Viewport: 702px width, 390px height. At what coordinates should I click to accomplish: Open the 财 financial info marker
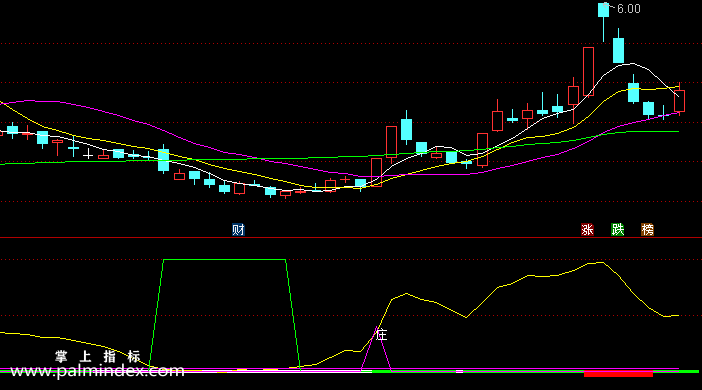(x=238, y=230)
